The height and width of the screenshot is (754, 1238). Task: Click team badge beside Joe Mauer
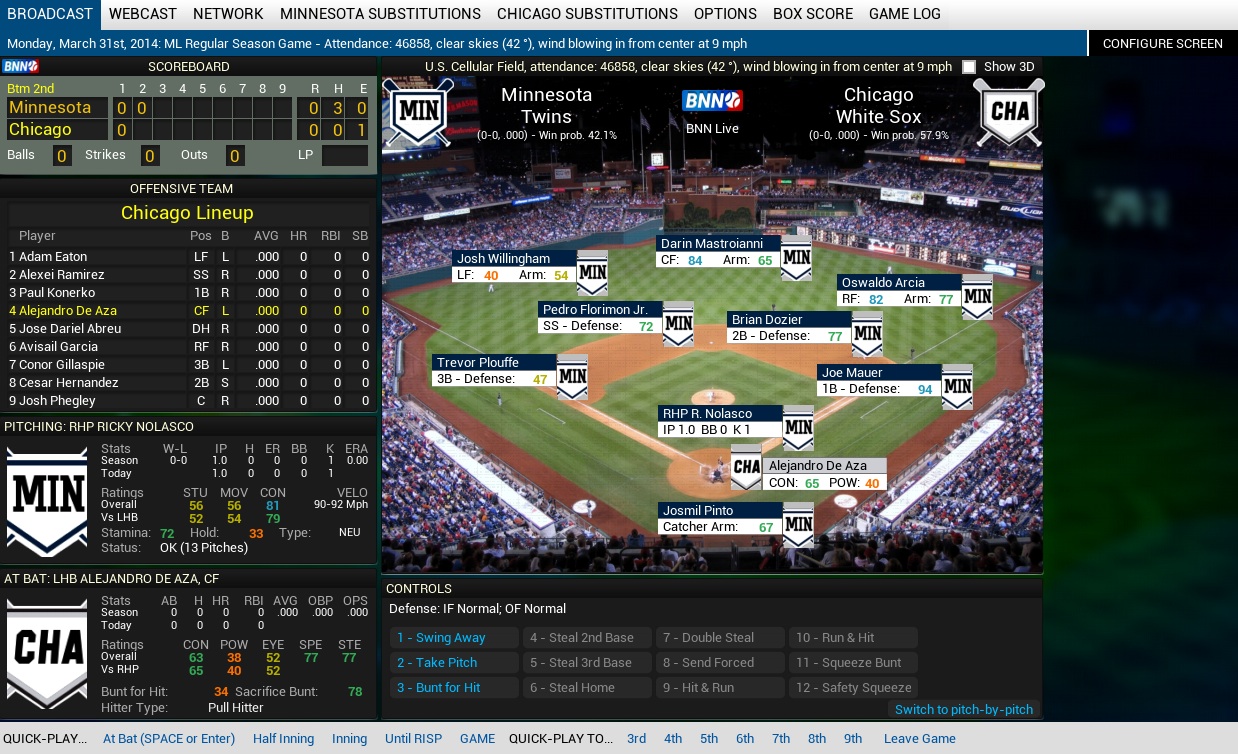(957, 387)
